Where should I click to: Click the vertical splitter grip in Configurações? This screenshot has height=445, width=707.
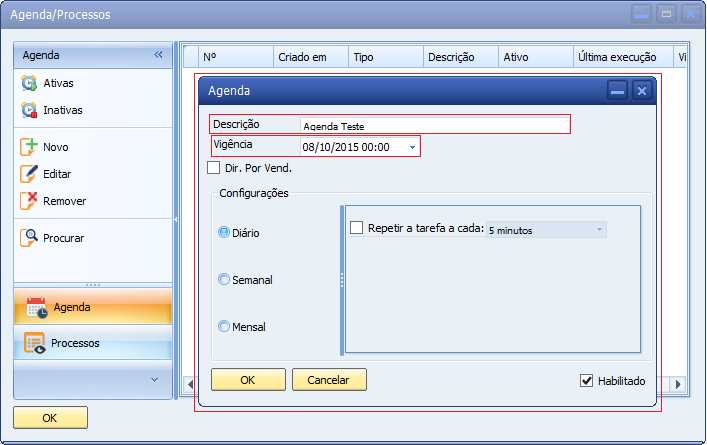pos(342,280)
